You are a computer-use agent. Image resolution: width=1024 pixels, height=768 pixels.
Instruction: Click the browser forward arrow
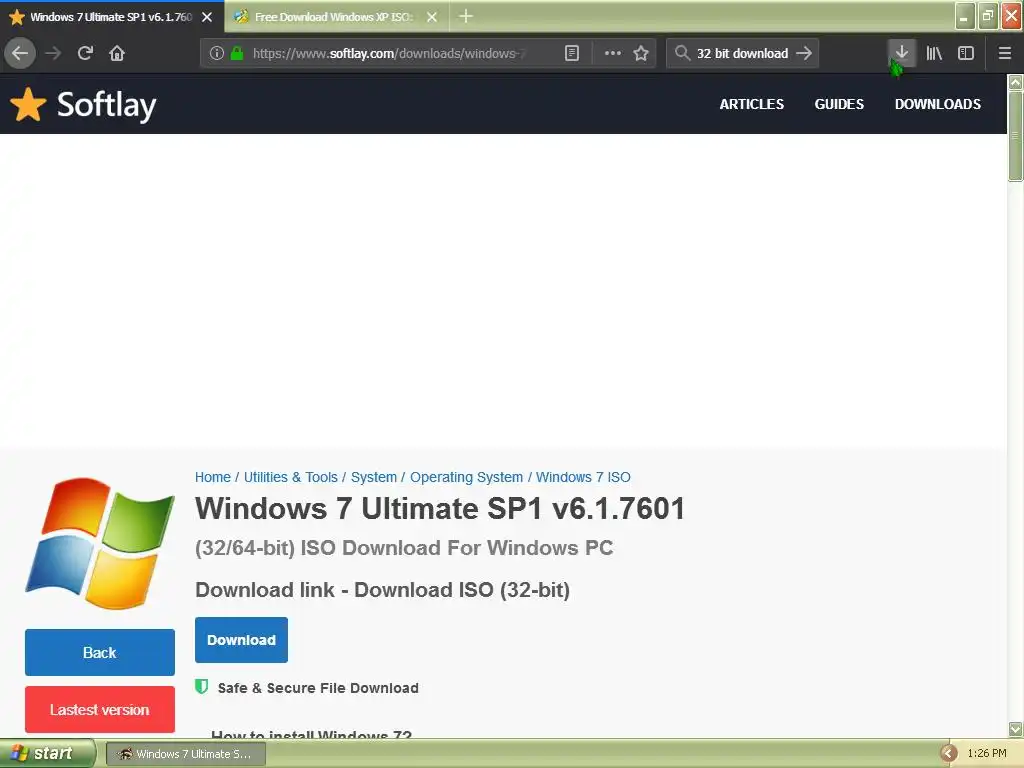53,53
